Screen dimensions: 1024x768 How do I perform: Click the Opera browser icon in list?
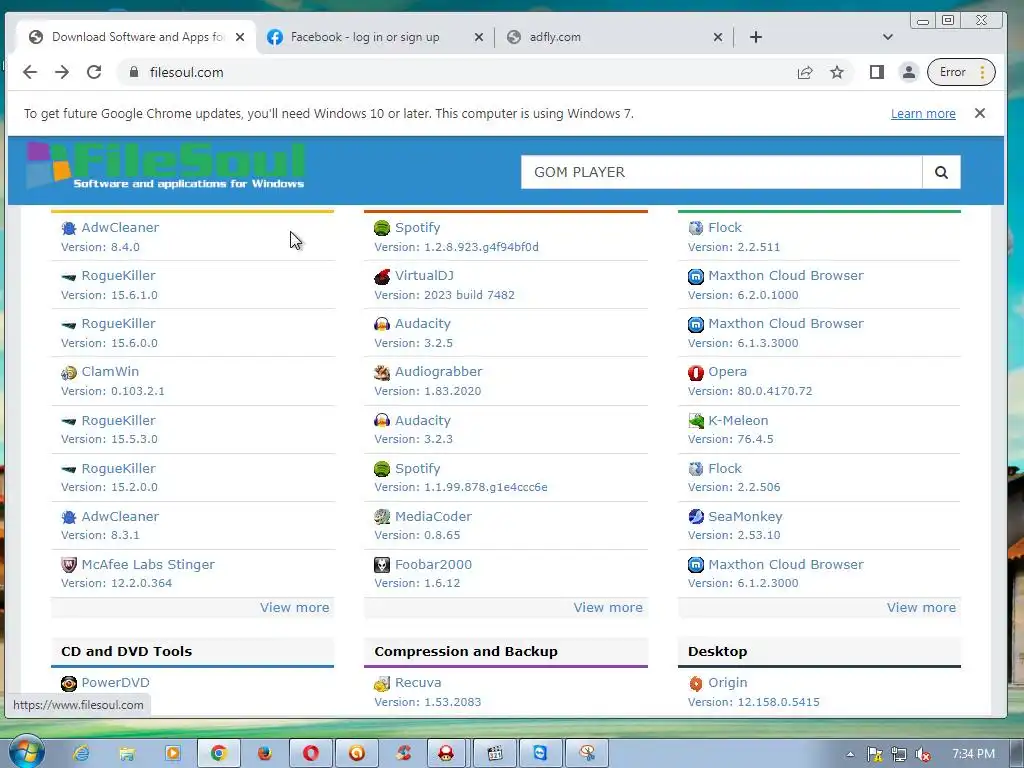coord(696,372)
